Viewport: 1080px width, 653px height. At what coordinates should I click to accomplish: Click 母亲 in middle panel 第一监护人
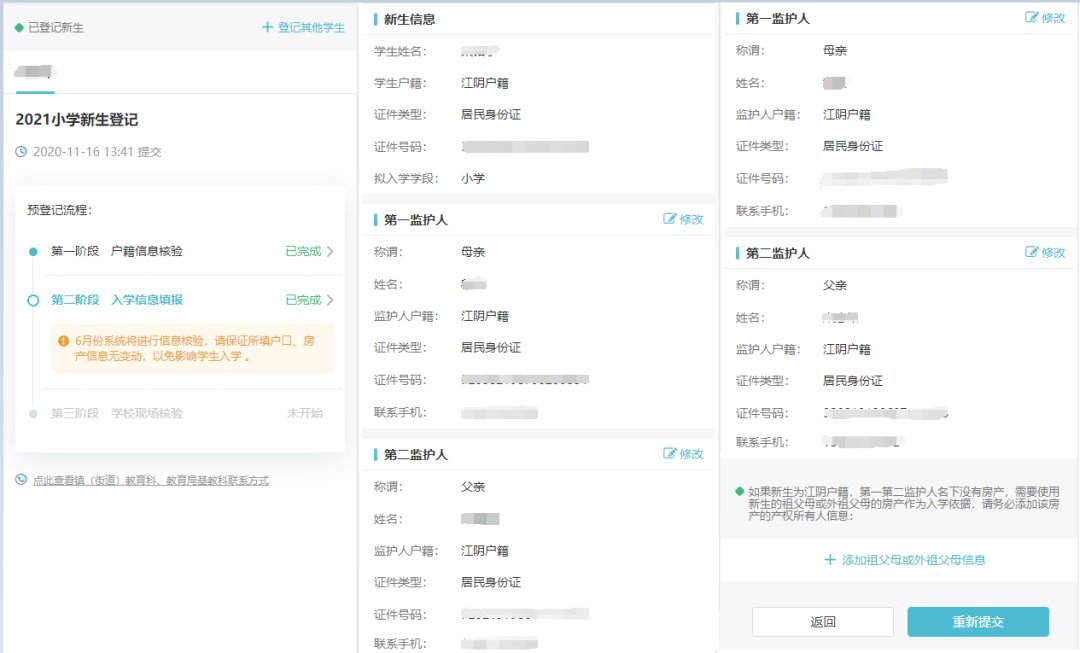[473, 252]
